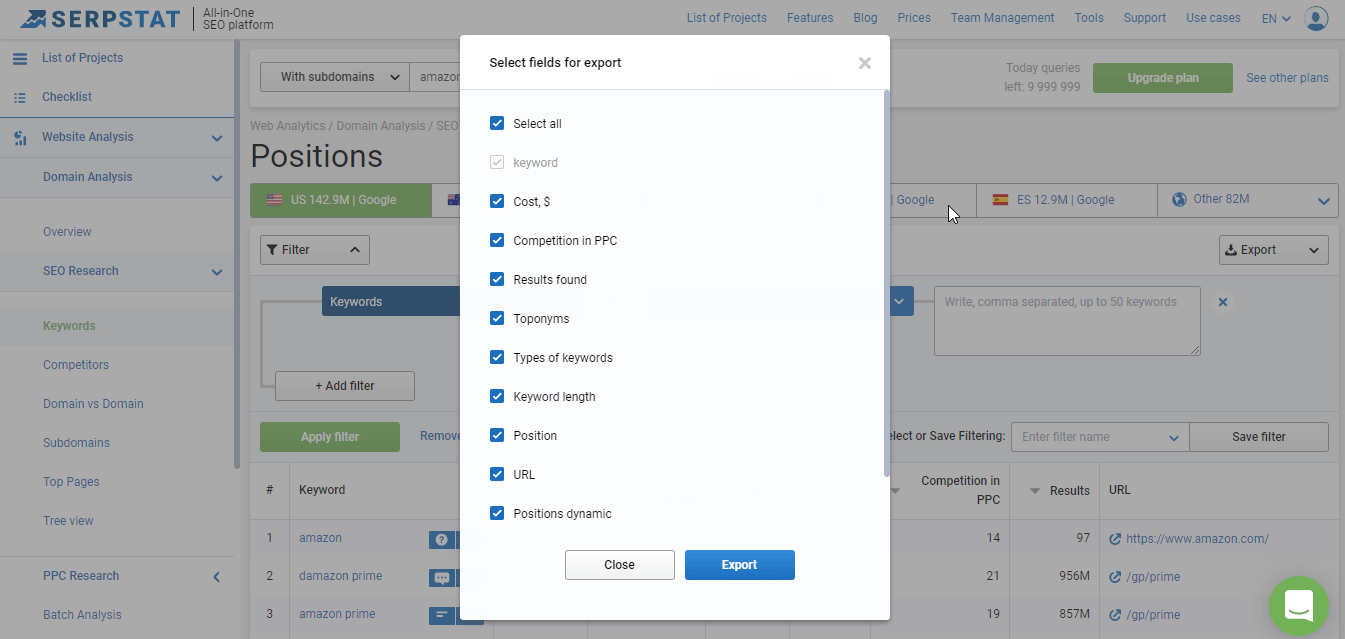Screen dimensions: 1345x639
Task: Uncheck Keyword length checkbox
Action: click(497, 396)
